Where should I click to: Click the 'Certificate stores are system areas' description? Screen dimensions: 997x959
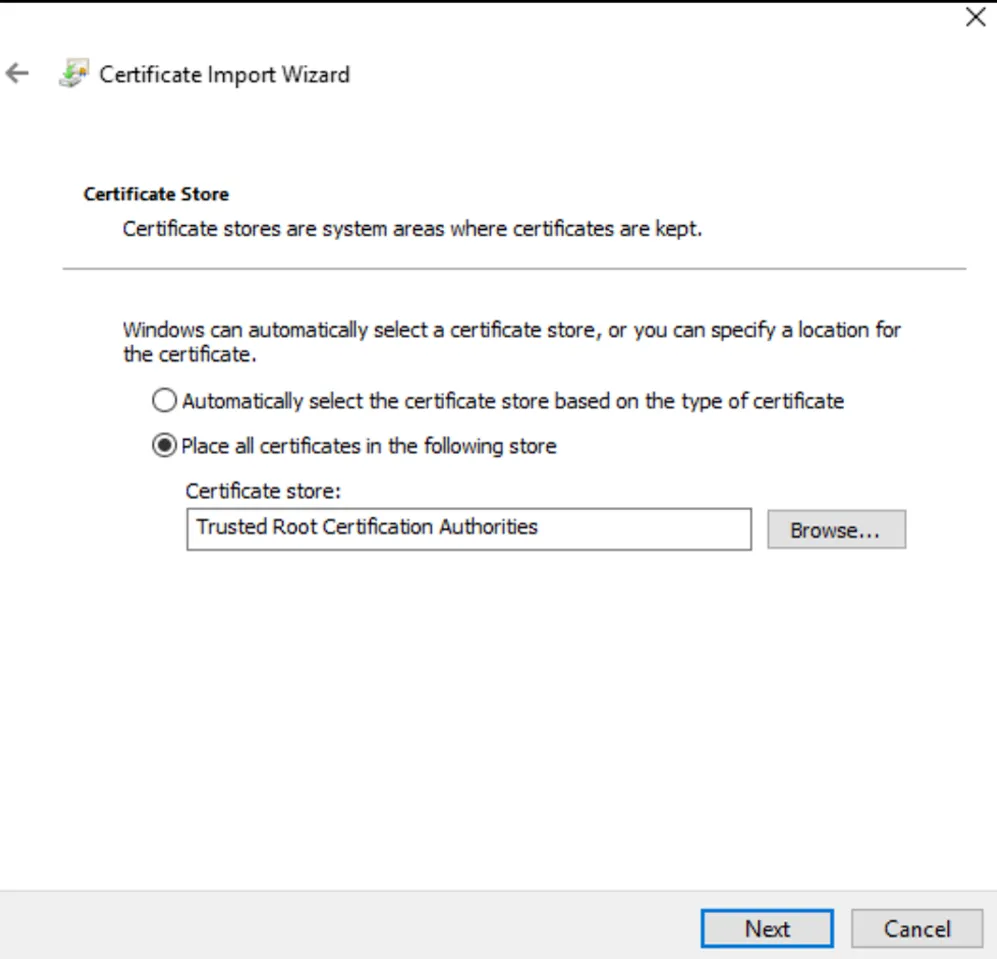click(412, 229)
